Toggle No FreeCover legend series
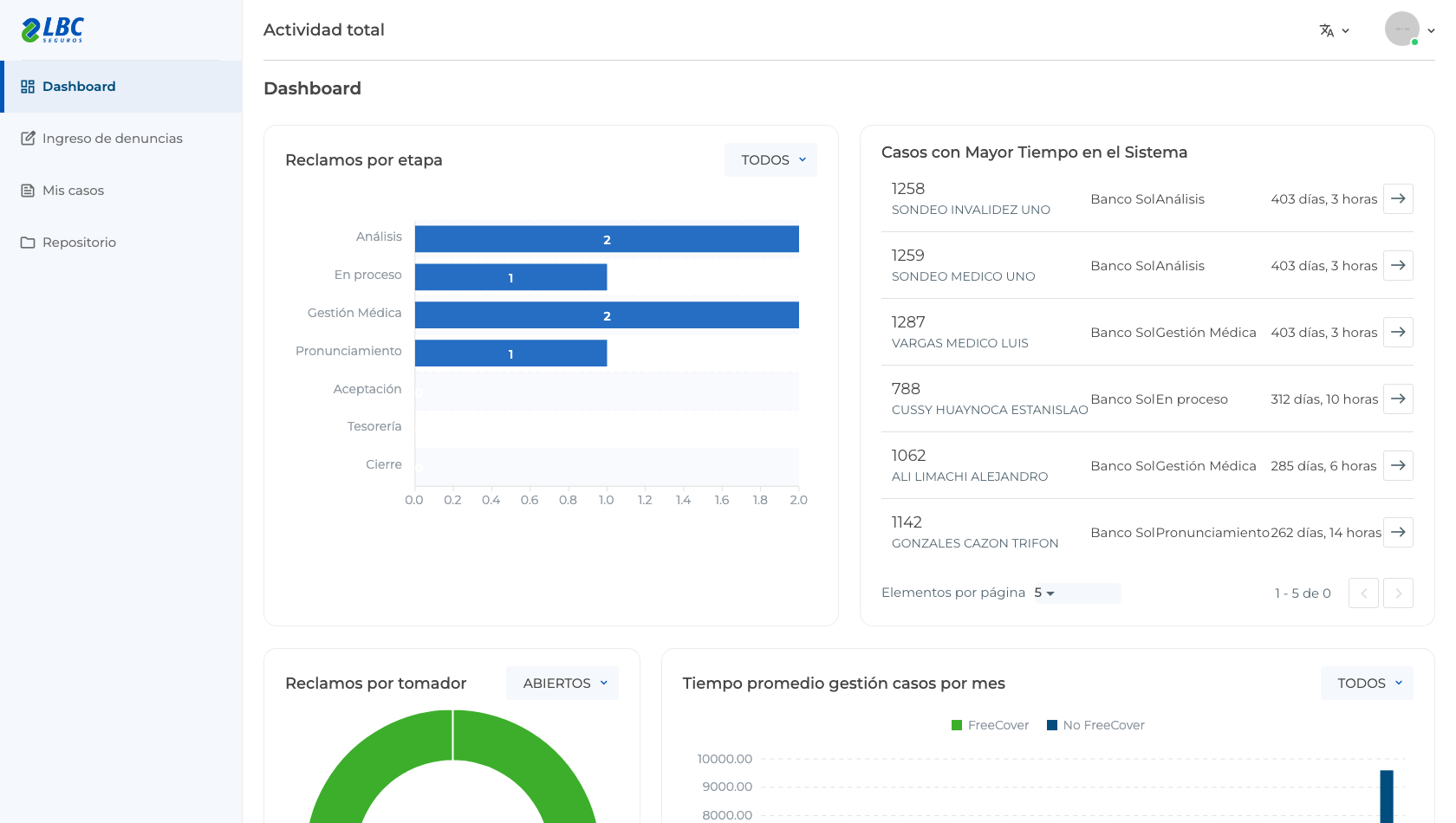The image size is (1456, 823). (x=1095, y=725)
